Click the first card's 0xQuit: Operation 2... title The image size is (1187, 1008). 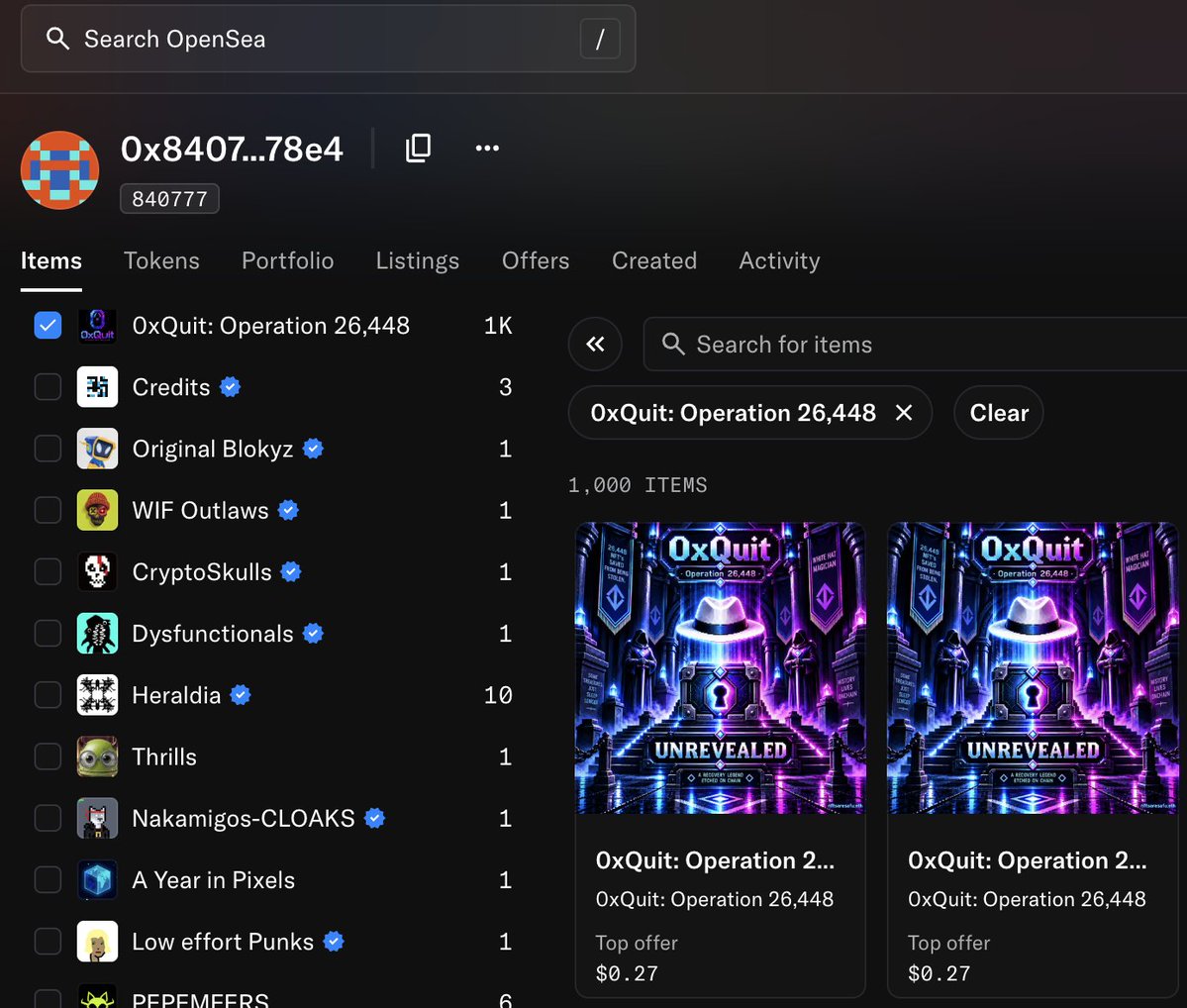[x=715, y=860]
